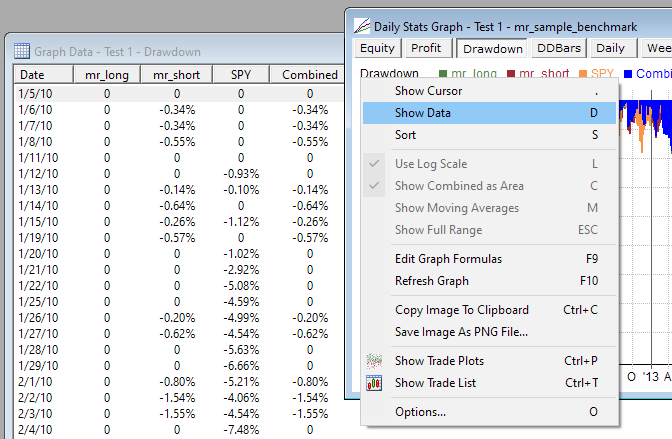Image resolution: width=672 pixels, height=439 pixels.
Task: Toggle the Use Log Scale checkmark
Action: tap(375, 164)
